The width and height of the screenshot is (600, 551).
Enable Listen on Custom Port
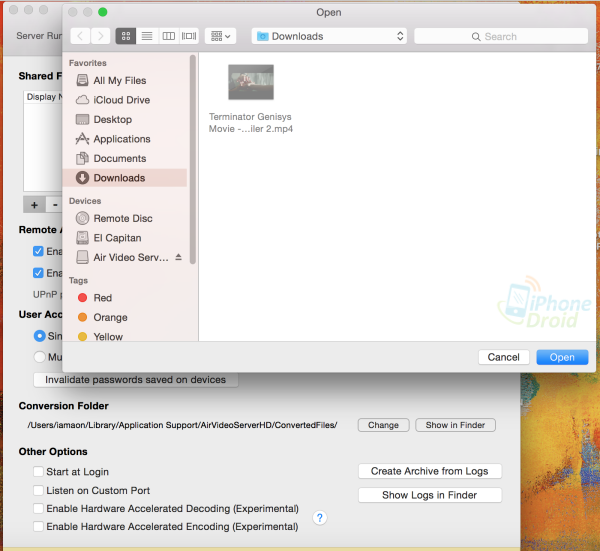38,490
